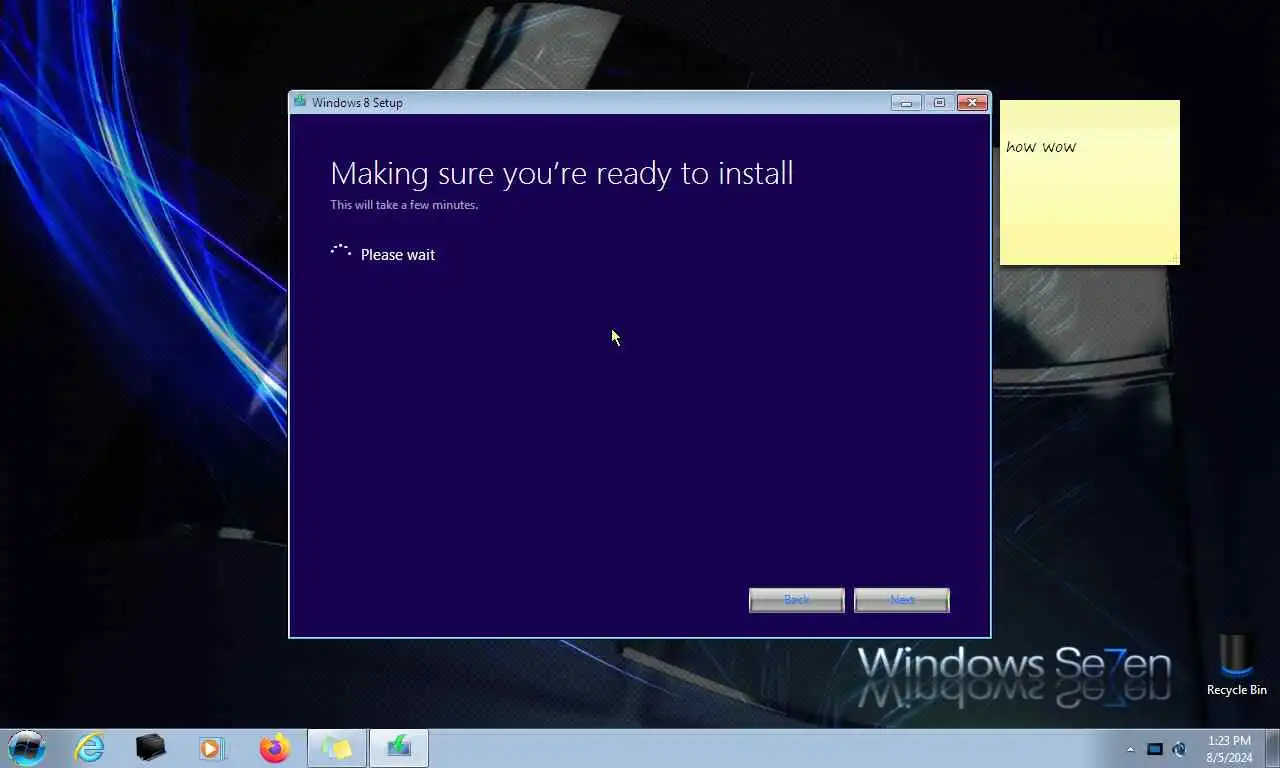
Task: Launch Firefox from the taskbar
Action: [274, 748]
